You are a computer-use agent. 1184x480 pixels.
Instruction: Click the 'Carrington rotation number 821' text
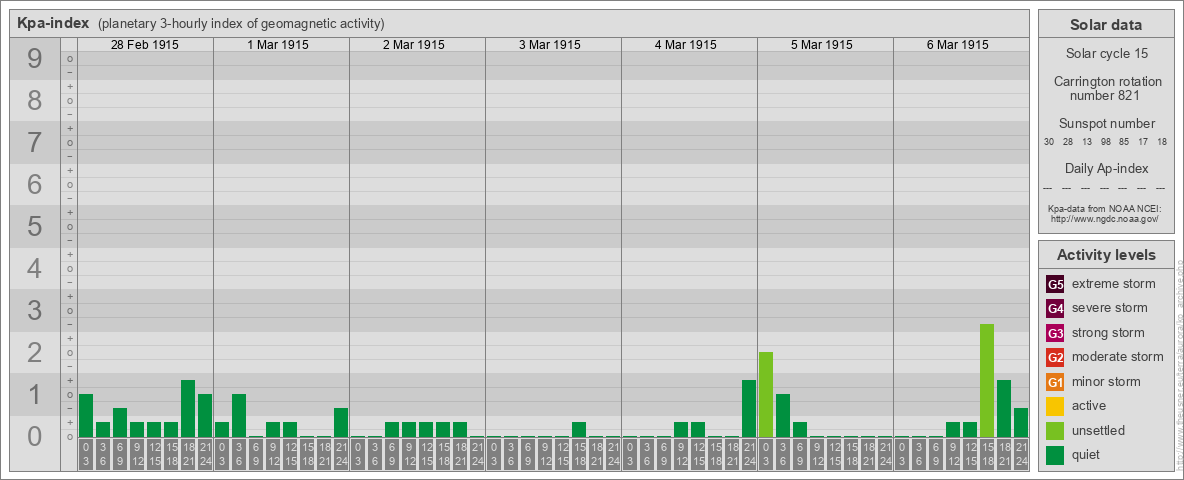pyautogui.click(x=1106, y=88)
